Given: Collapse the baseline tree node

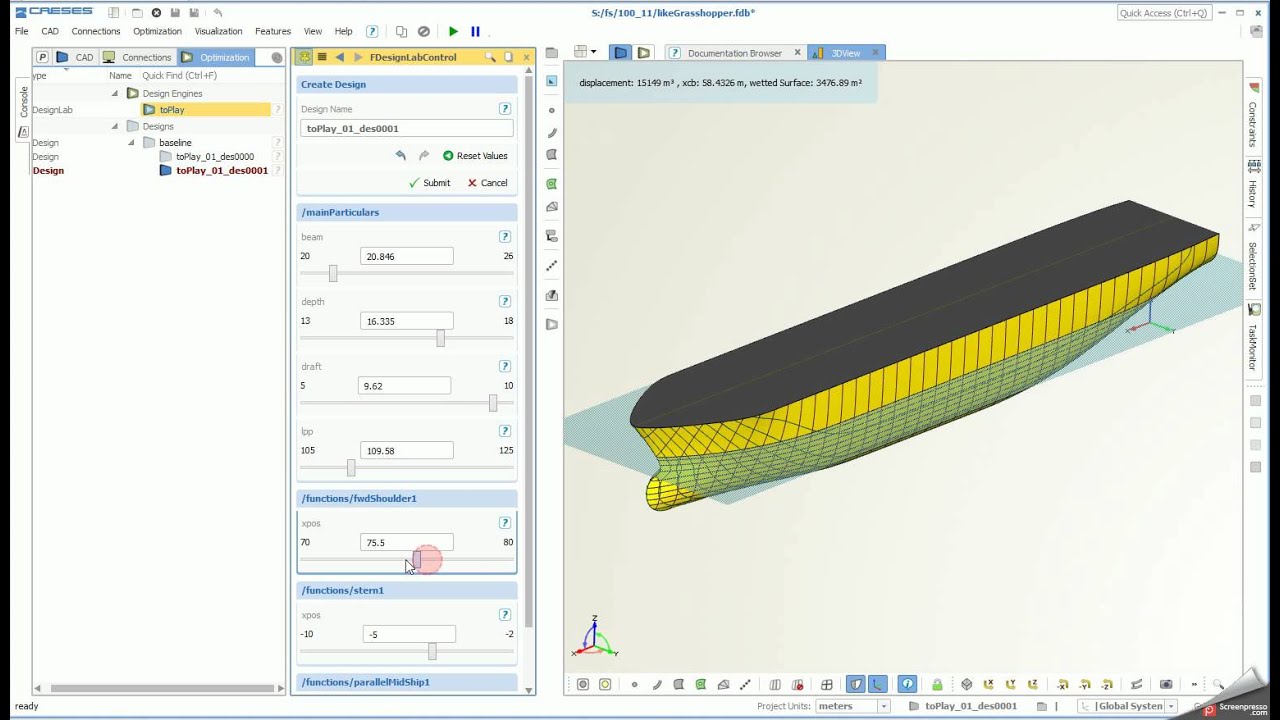Looking at the screenshot, I should pyautogui.click(x=131, y=142).
